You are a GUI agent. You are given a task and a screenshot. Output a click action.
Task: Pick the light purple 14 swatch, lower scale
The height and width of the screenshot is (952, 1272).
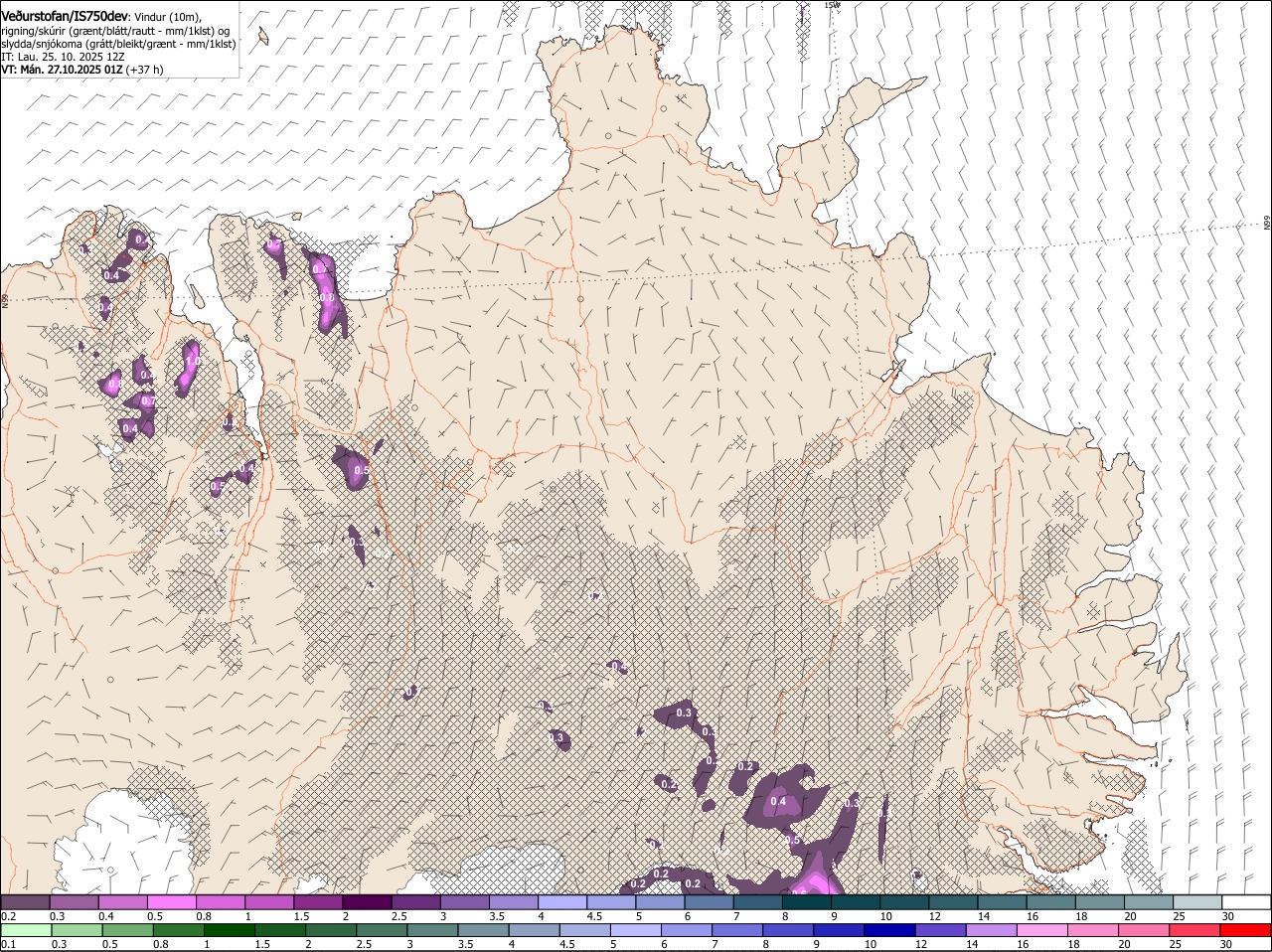[991, 930]
